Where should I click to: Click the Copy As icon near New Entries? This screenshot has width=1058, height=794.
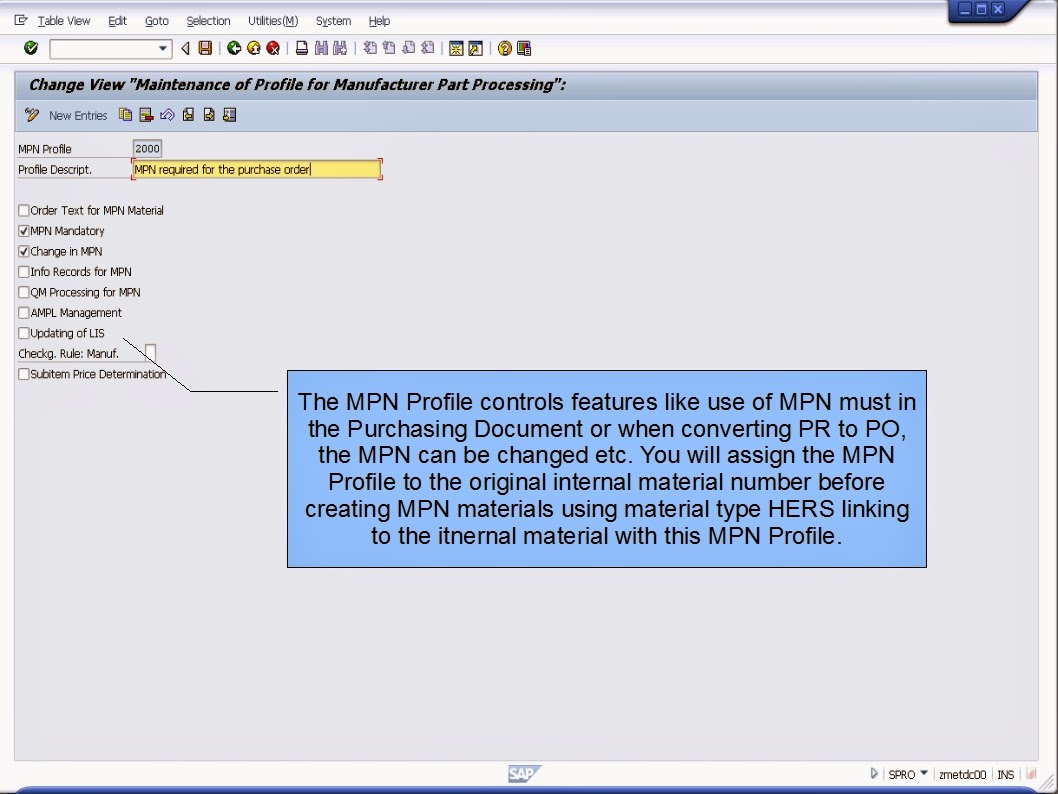point(126,115)
